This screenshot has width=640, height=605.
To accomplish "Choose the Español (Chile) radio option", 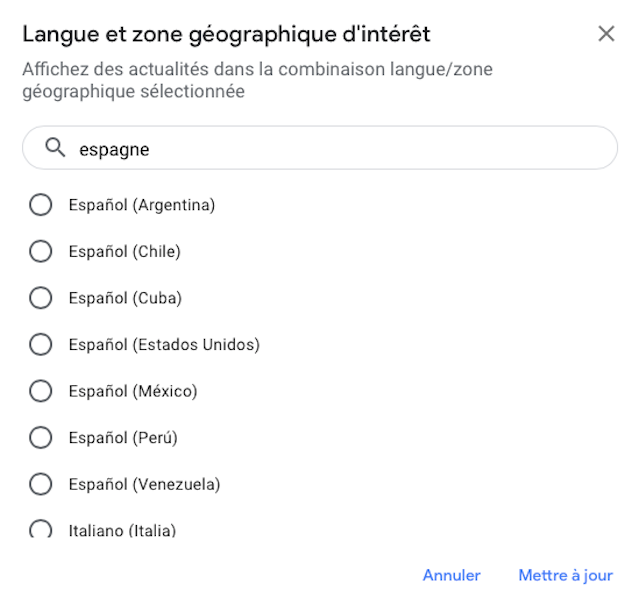I will pyautogui.click(x=41, y=252).
